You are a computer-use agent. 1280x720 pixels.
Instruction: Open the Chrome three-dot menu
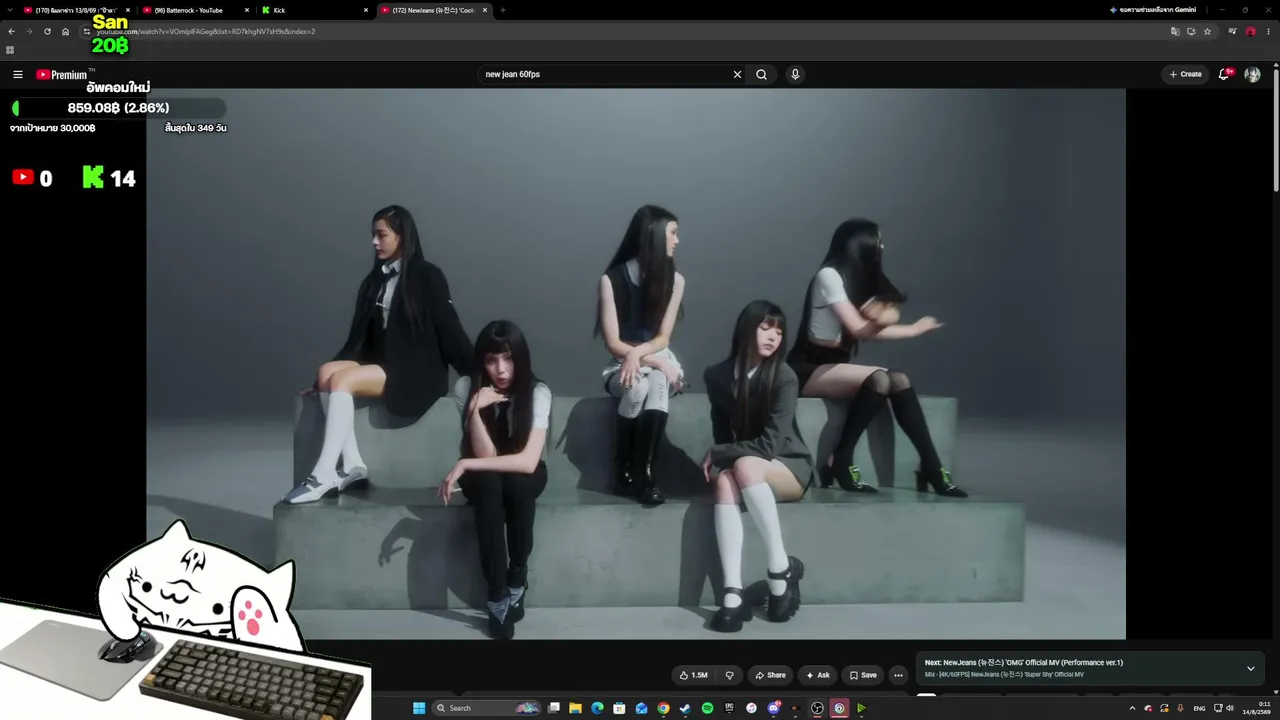(x=1267, y=31)
